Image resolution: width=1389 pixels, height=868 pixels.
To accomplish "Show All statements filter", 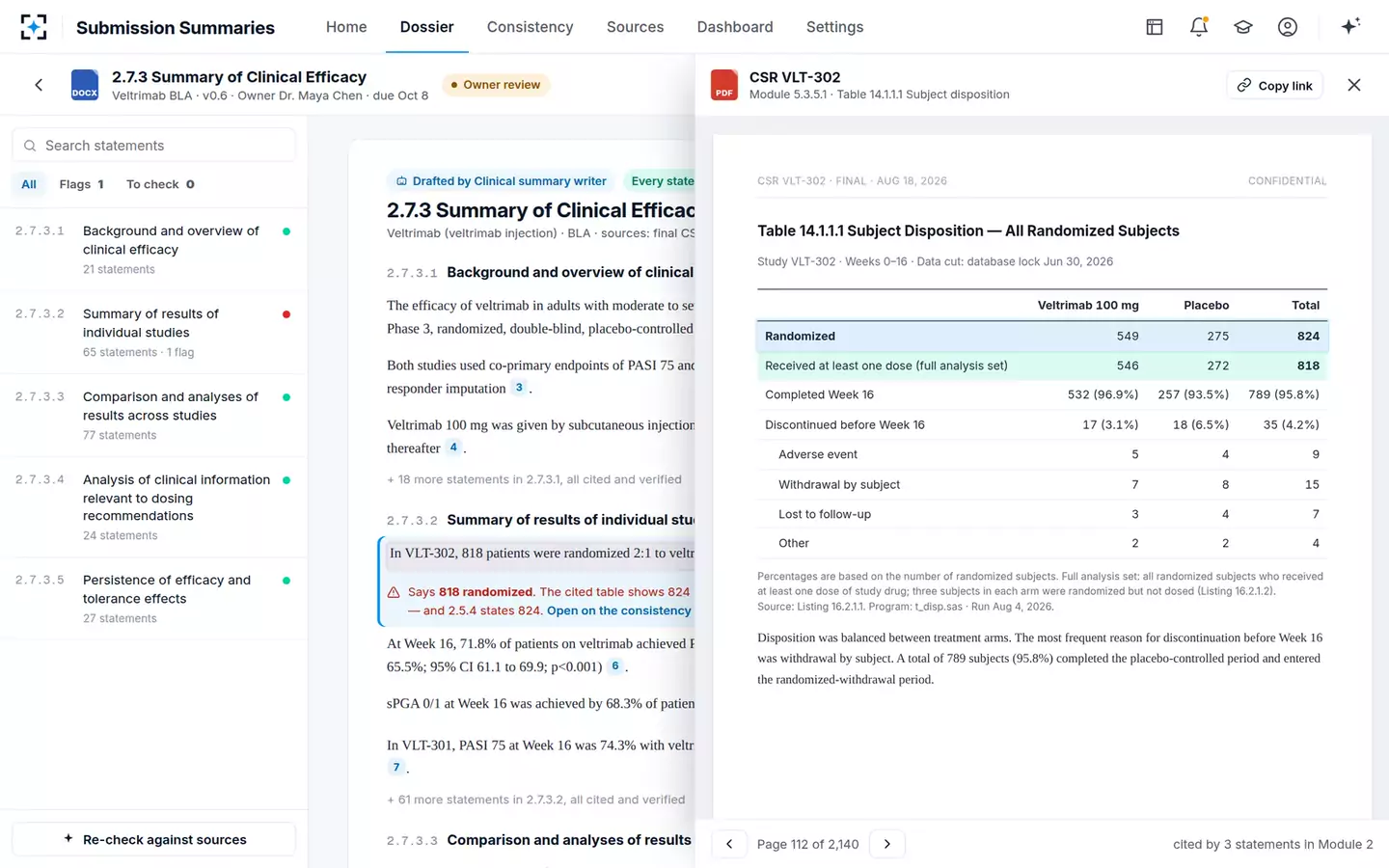I will [x=29, y=184].
